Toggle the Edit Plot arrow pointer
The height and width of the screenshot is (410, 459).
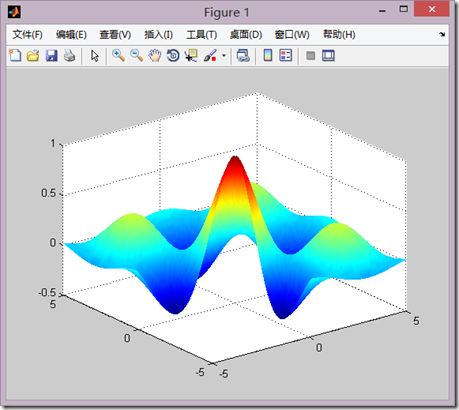click(x=95, y=55)
